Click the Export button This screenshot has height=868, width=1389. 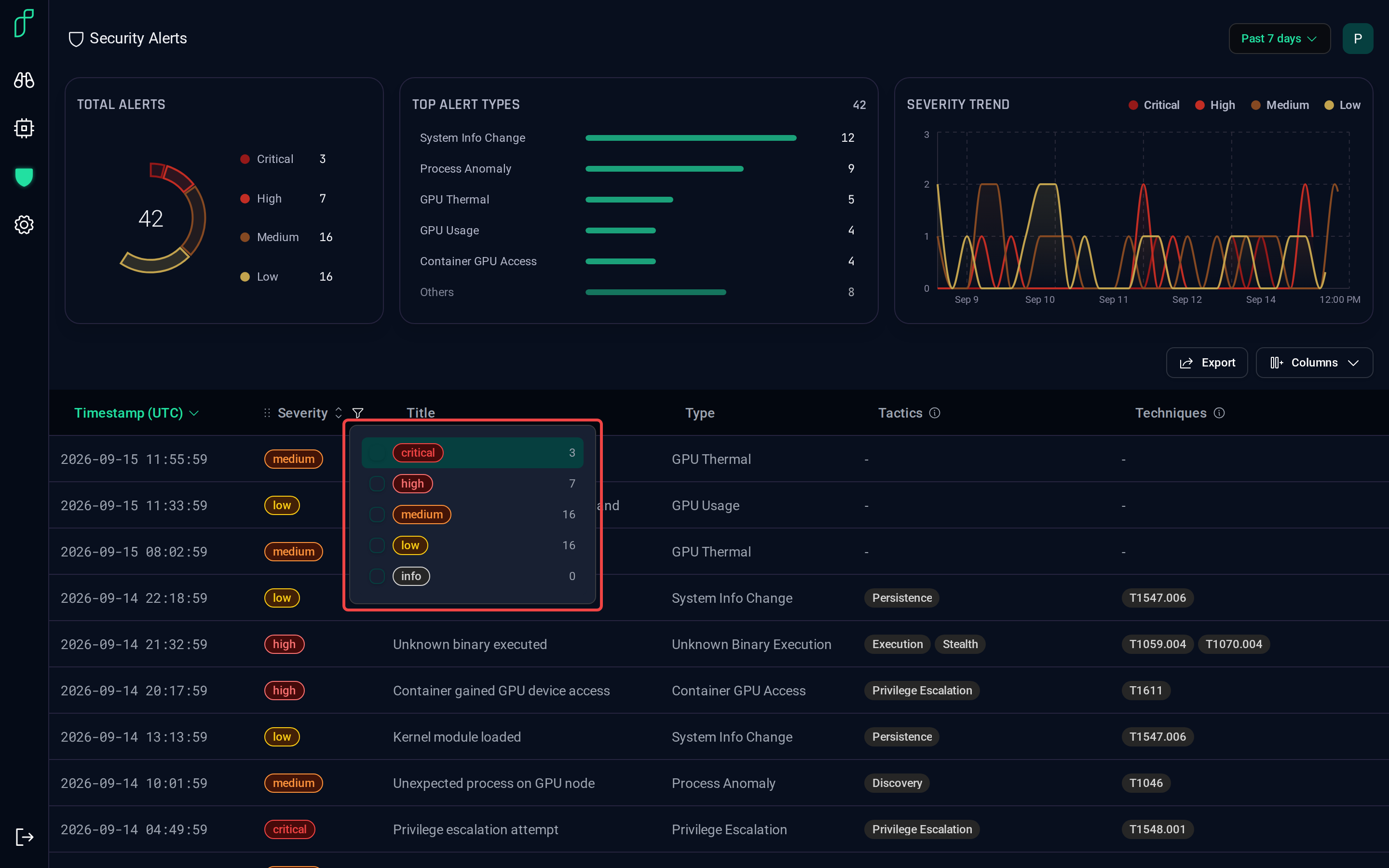pos(1207,363)
